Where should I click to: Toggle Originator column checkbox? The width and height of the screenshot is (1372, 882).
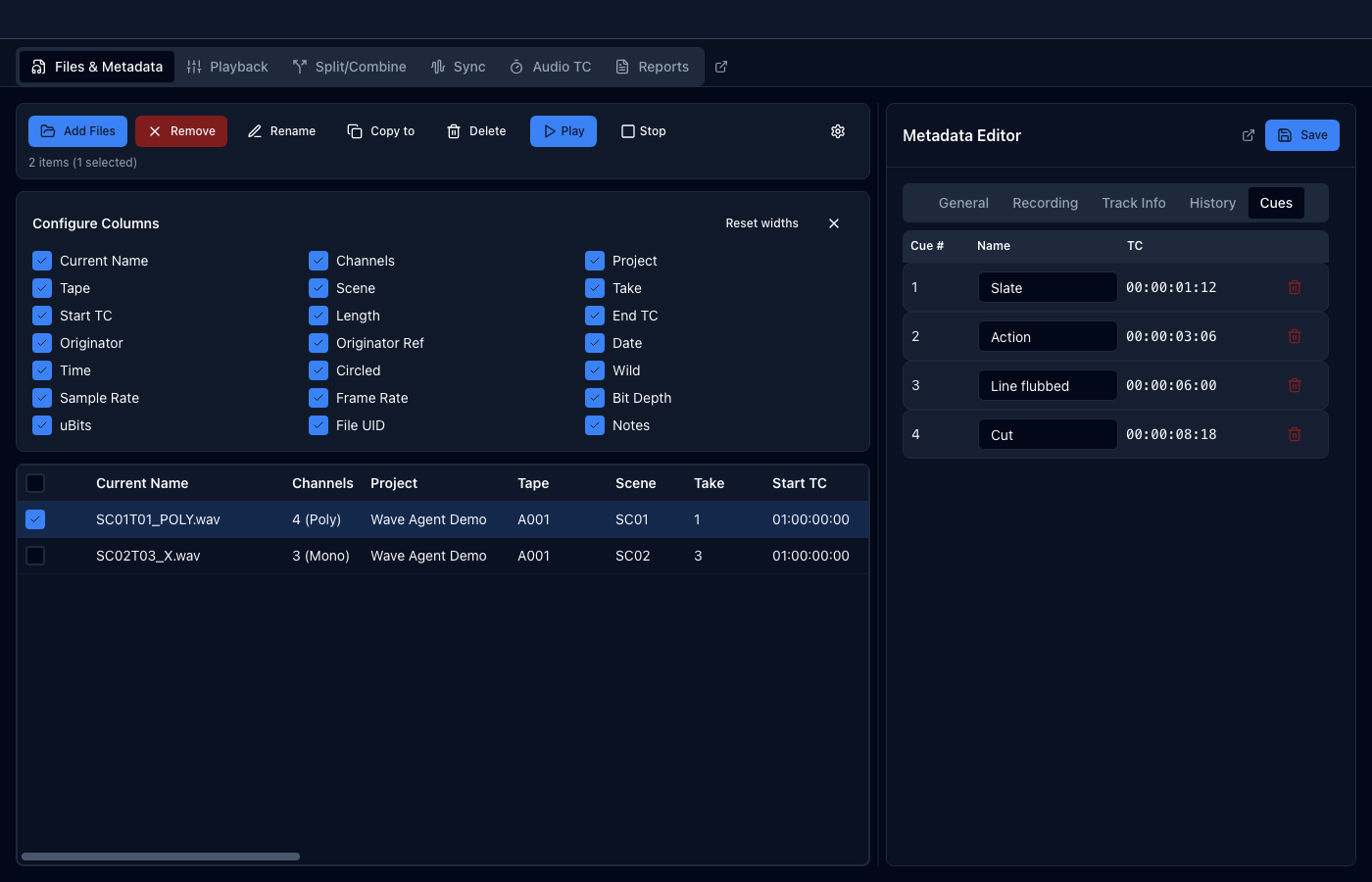[42, 343]
